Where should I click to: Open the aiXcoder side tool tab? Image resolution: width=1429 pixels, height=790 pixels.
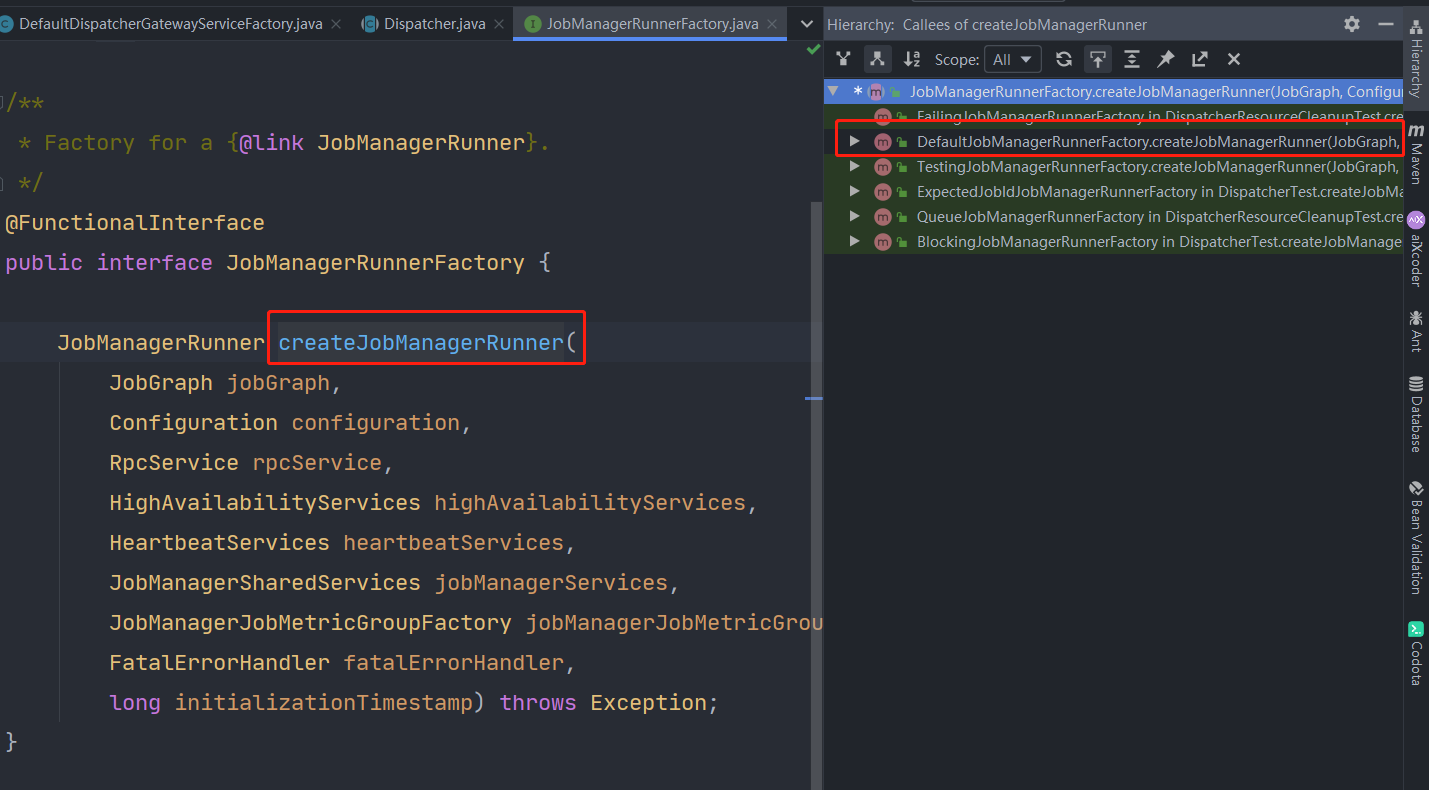pyautogui.click(x=1416, y=249)
